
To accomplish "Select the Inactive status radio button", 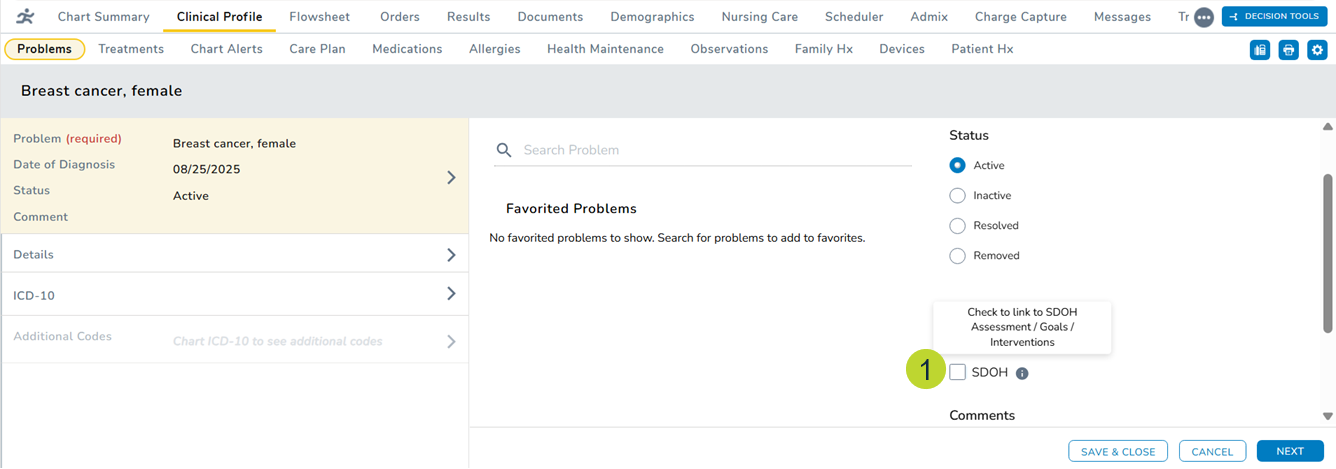I will (x=957, y=196).
